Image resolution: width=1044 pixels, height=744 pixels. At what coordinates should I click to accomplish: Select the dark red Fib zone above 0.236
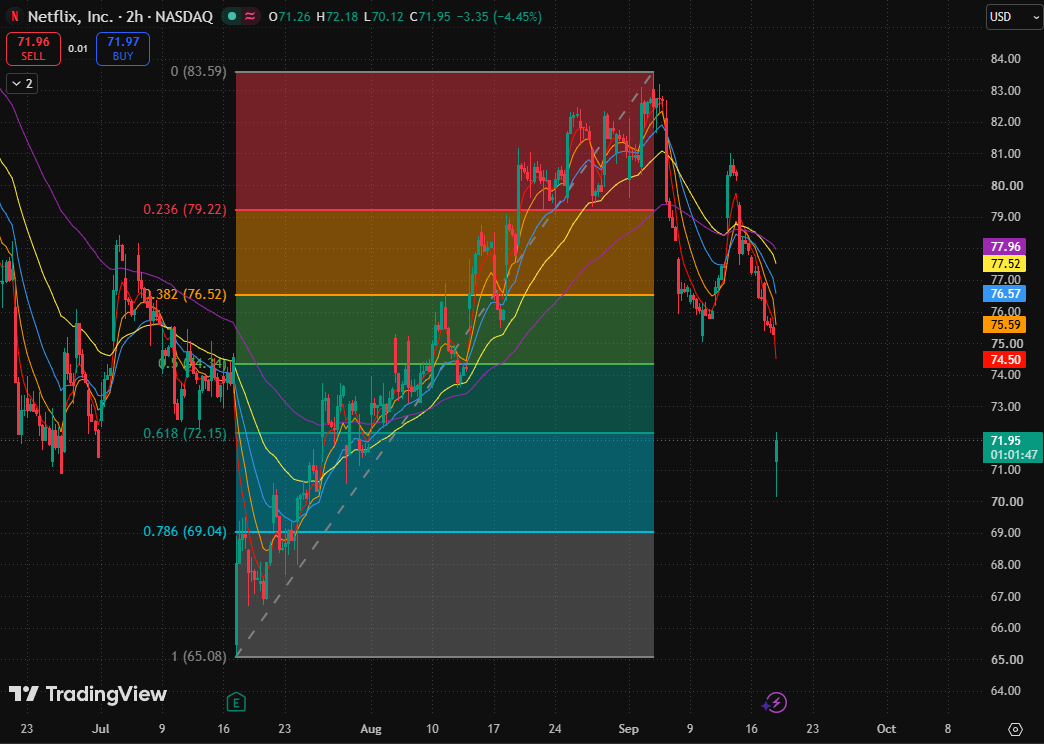pos(445,141)
